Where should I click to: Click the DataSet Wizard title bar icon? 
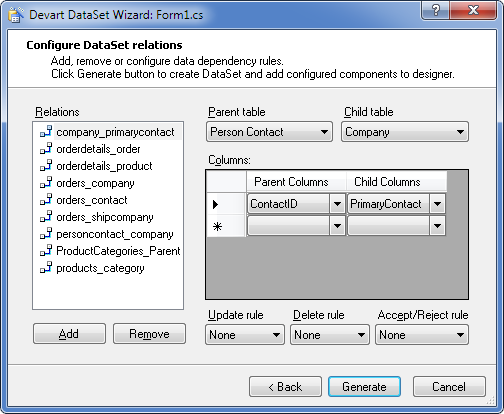click(16, 15)
